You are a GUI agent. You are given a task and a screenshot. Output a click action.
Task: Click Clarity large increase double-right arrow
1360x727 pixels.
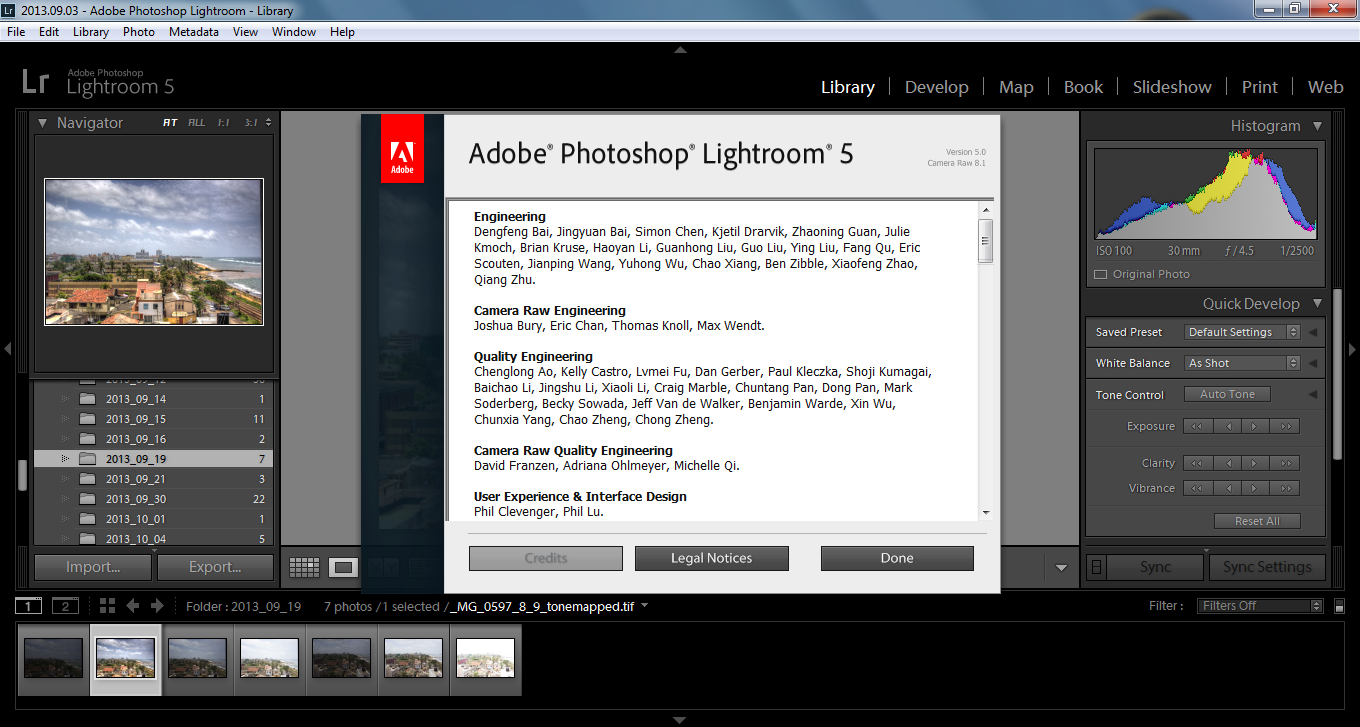point(1285,463)
